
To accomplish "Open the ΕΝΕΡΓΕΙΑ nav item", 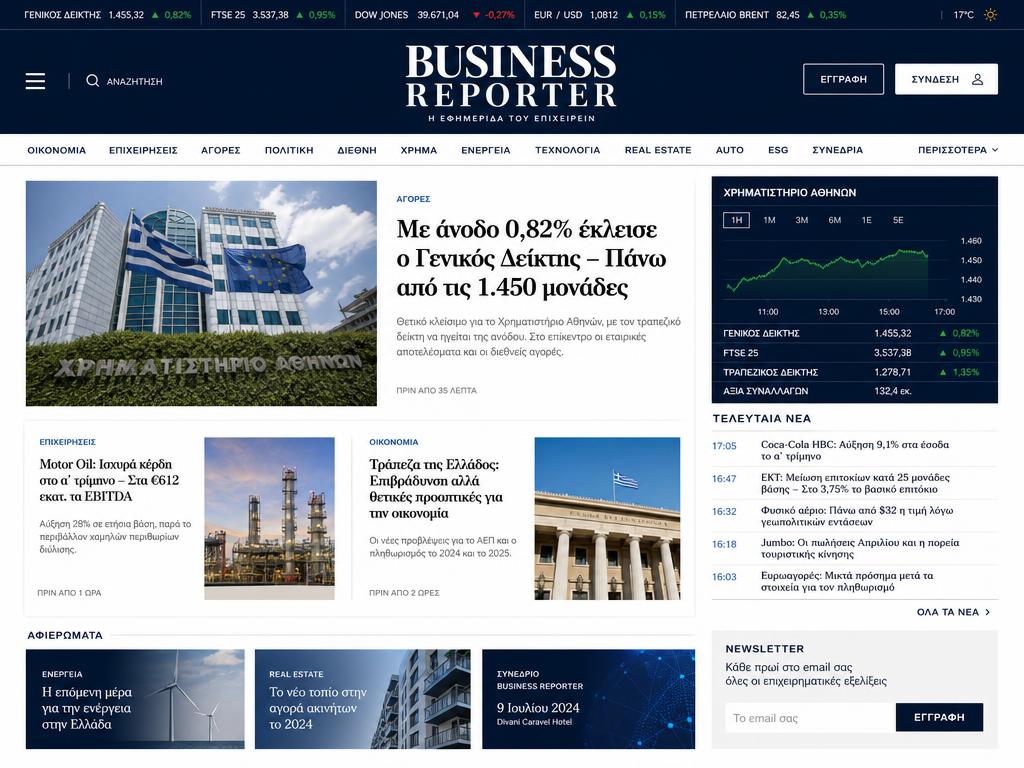I will (485, 150).
